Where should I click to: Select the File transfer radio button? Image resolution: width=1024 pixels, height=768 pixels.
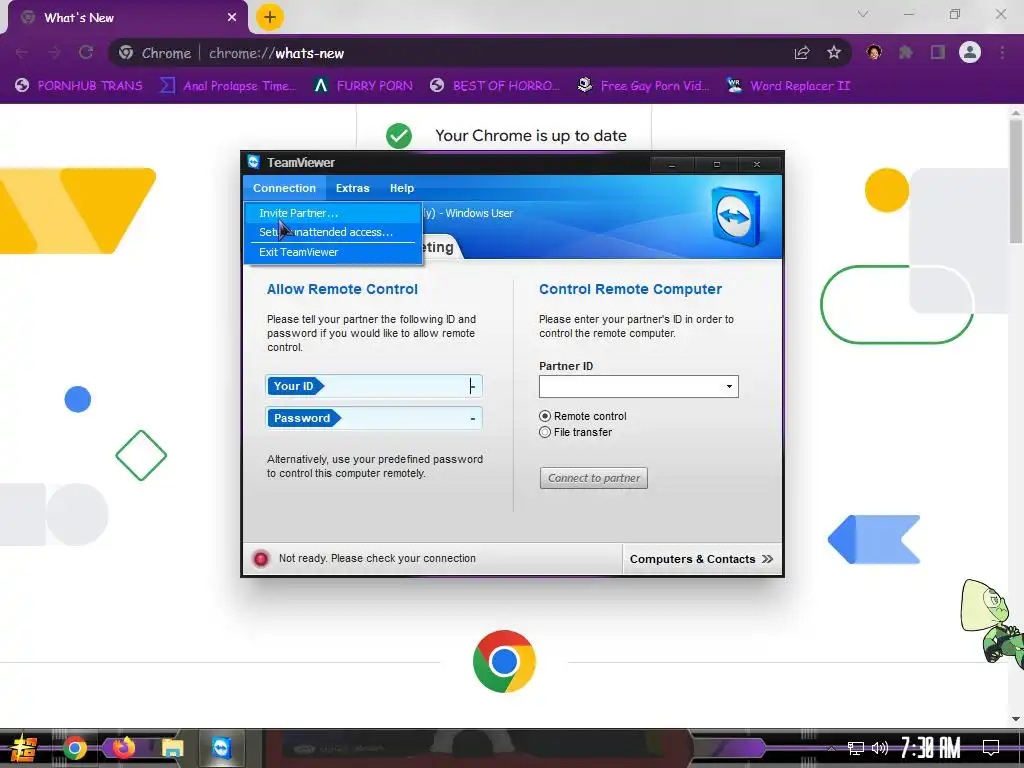point(545,432)
